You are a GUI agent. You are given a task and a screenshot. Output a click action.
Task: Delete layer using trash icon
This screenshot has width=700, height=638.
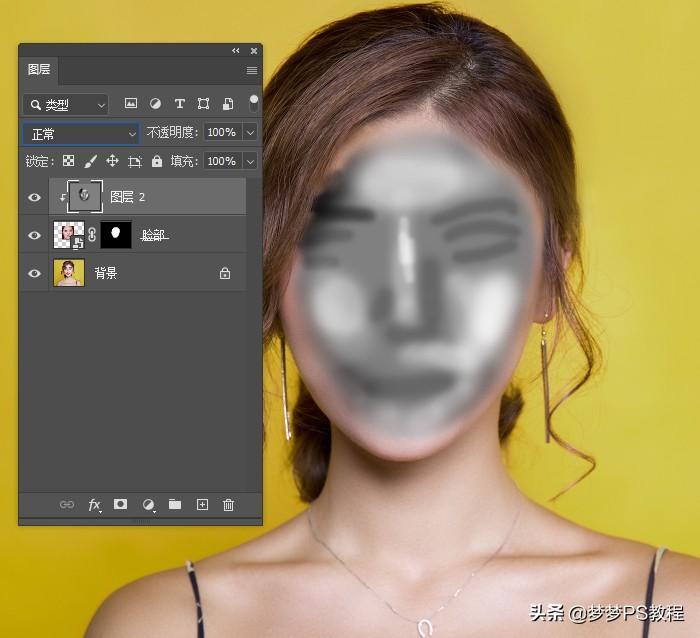click(x=228, y=505)
